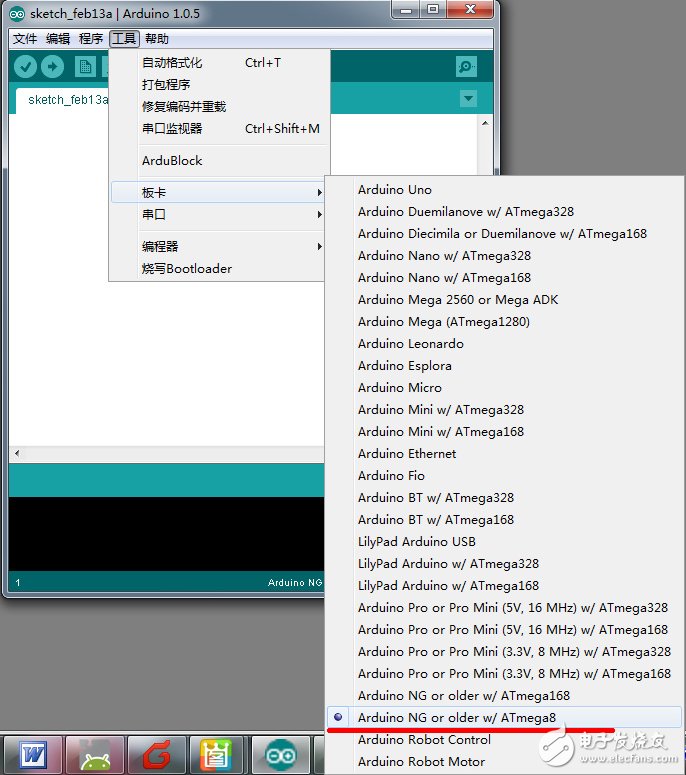Image resolution: width=686 pixels, height=775 pixels.
Task: Open the red G taskbar application icon
Action: click(x=157, y=755)
